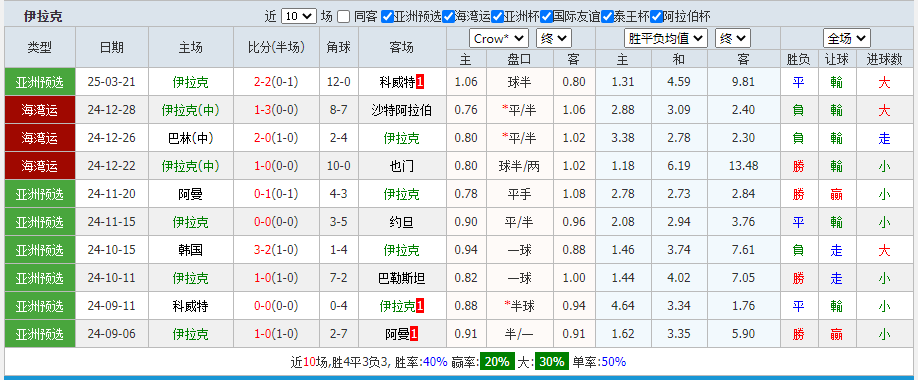Viewport: 918px width, 380px height.
Task: Click away team 科威特 in 25-03-21 row
Action: [397, 82]
